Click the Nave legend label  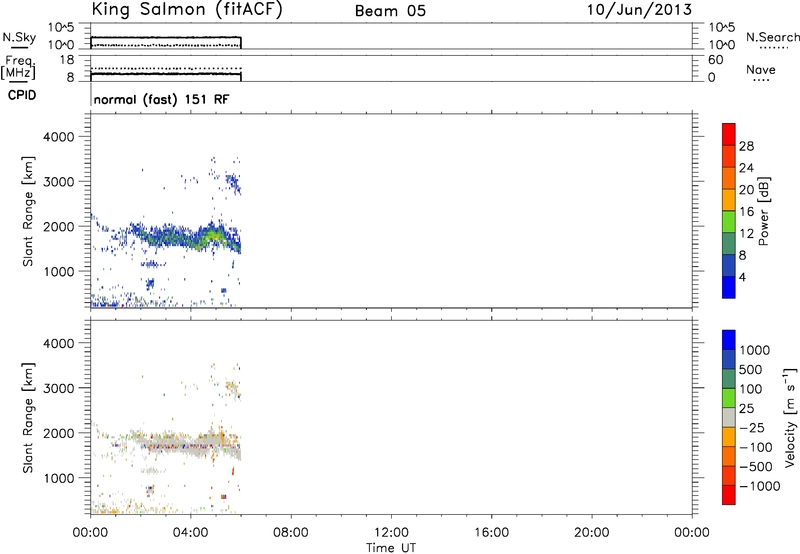[x=761, y=70]
